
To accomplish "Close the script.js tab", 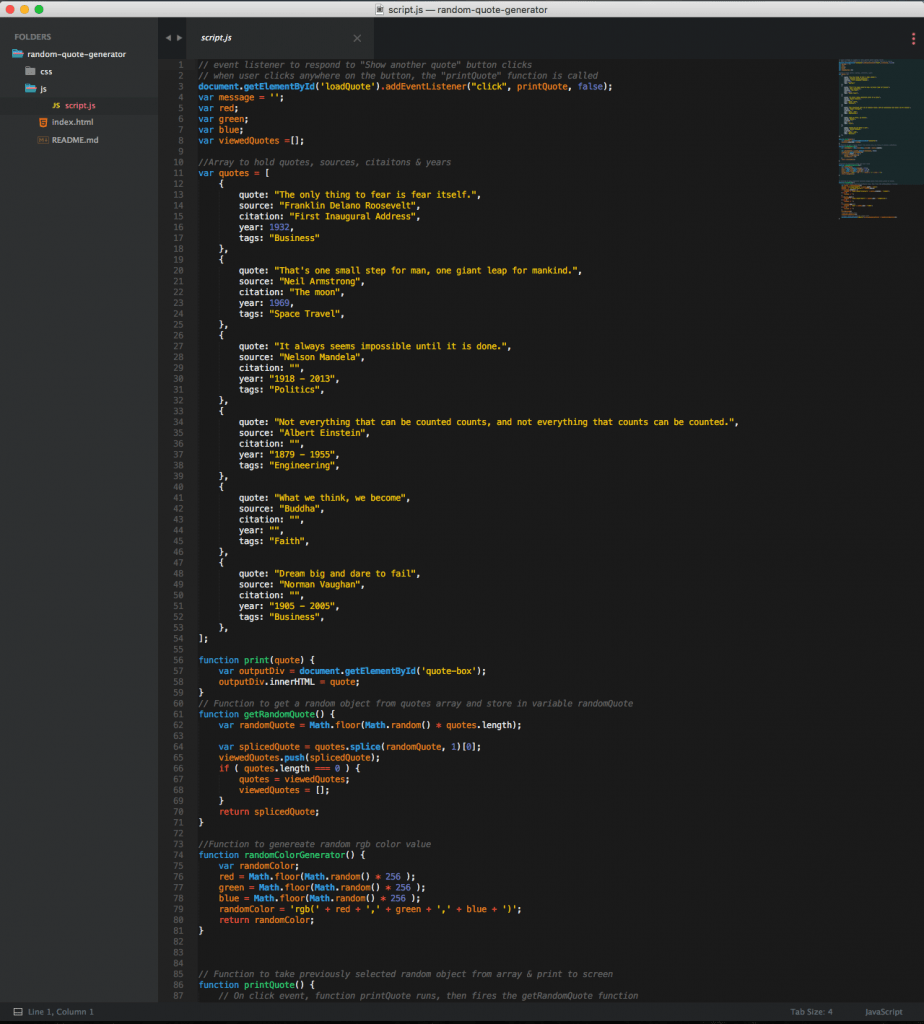I will 357,38.
